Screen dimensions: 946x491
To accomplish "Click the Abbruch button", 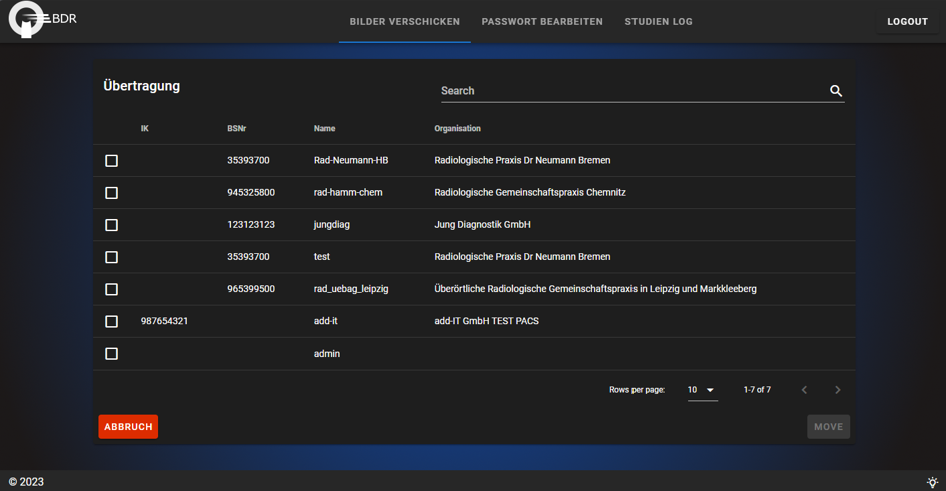I will 129,426.
